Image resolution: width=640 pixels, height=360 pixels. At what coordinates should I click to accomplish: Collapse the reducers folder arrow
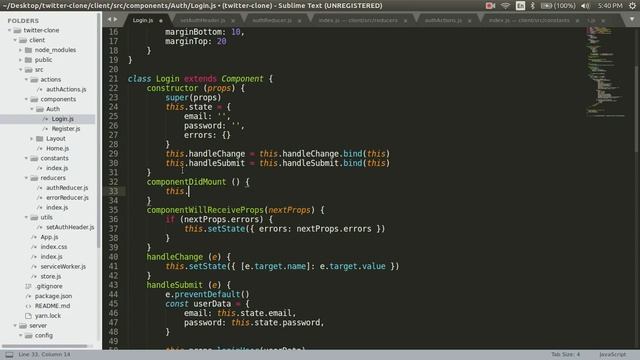[x=27, y=178]
